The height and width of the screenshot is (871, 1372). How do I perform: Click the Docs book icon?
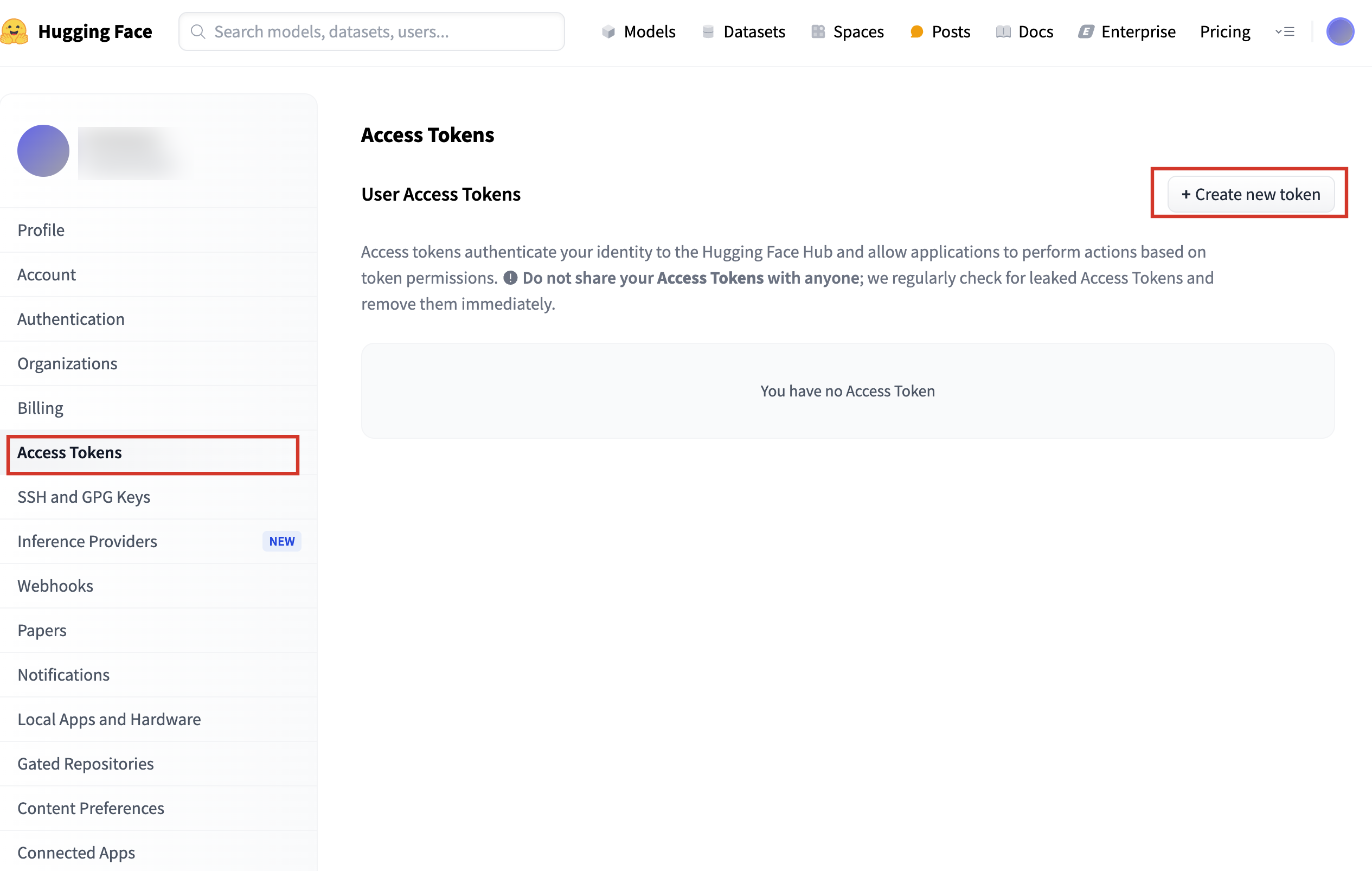(x=1003, y=31)
